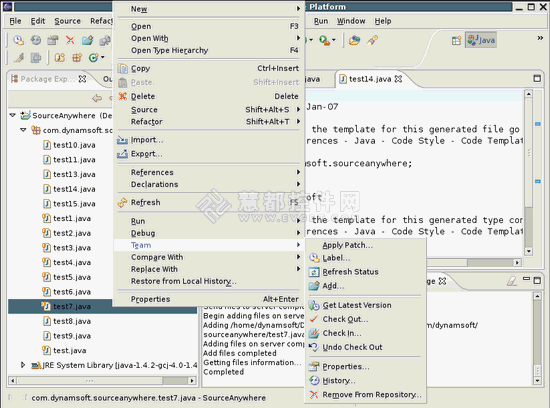Click the pencil icon in main toolbar
550x408 pixels.
pyautogui.click(x=373, y=40)
